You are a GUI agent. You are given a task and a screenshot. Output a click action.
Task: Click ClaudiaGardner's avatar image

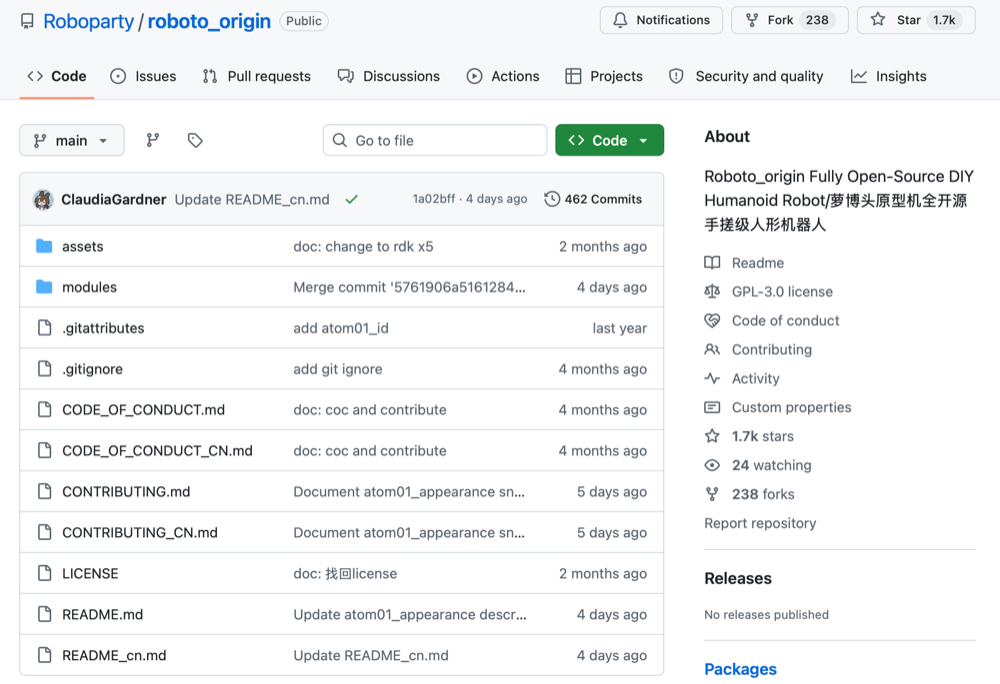pos(43,200)
